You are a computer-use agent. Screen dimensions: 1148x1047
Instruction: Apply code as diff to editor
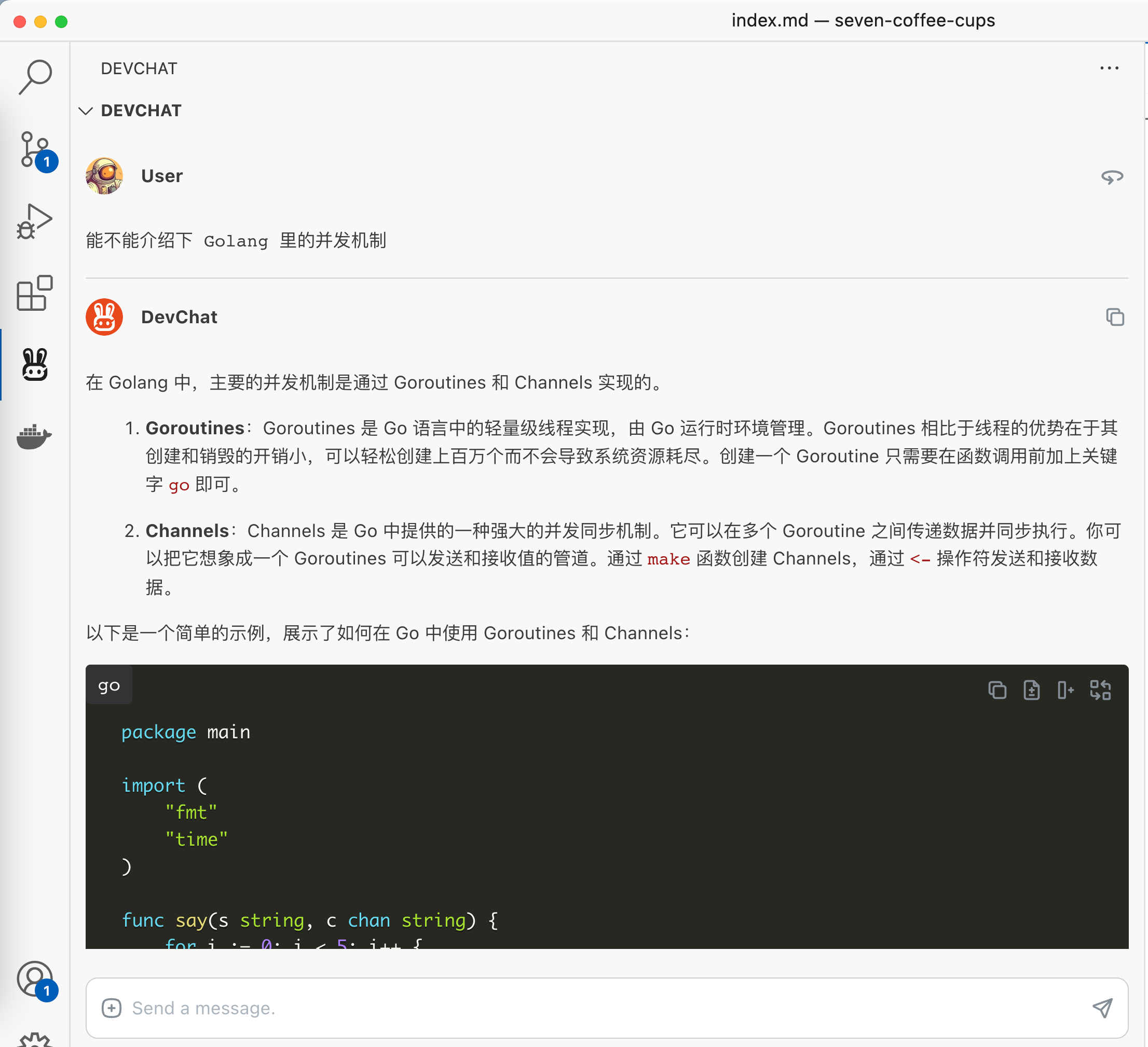click(x=1100, y=690)
